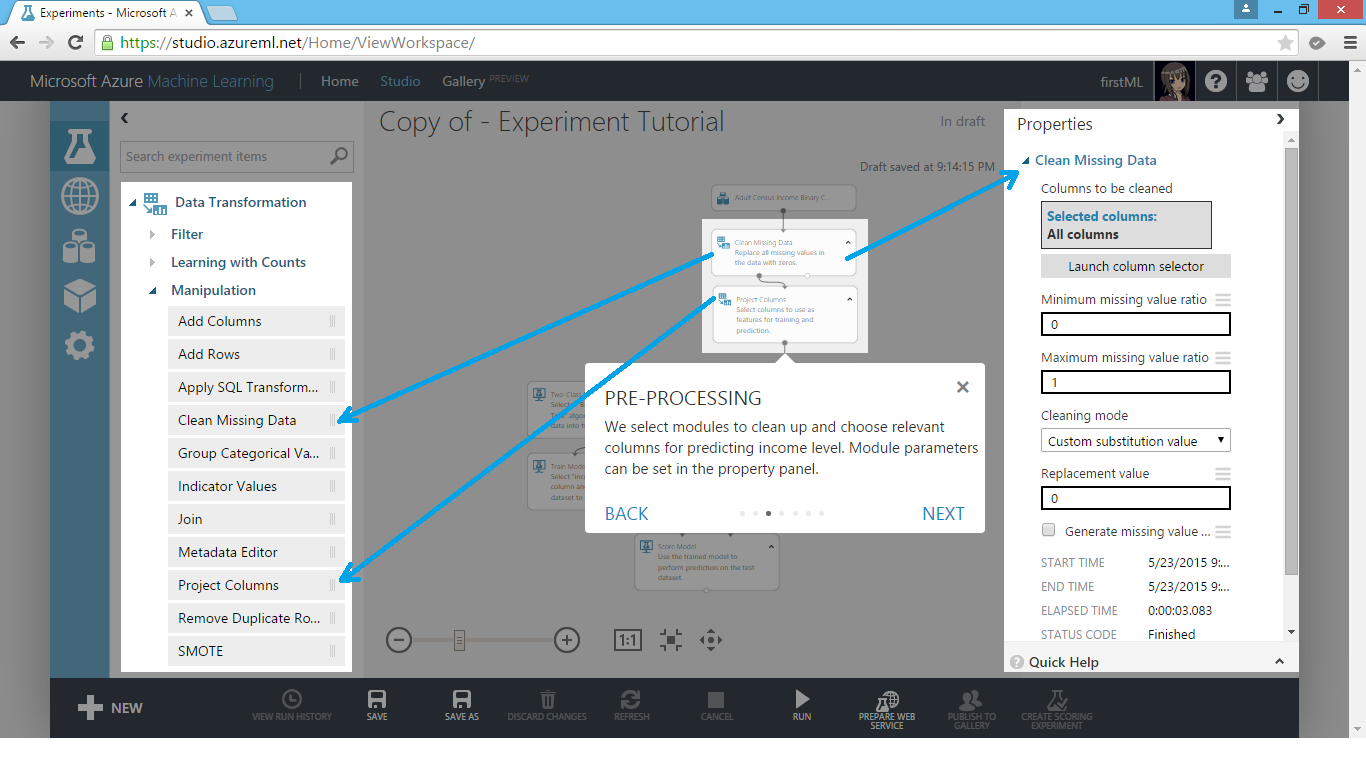Click the Properties panel vertical scrollbar
Viewport: 1366px width, 768px height.
(x=1291, y=362)
